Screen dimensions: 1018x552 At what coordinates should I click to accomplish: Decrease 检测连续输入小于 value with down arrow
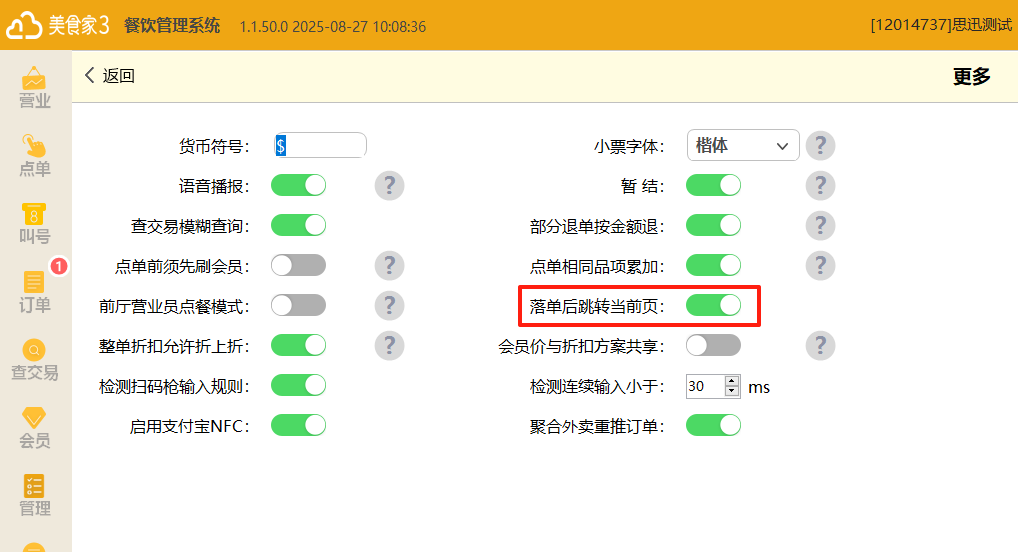coord(732,391)
